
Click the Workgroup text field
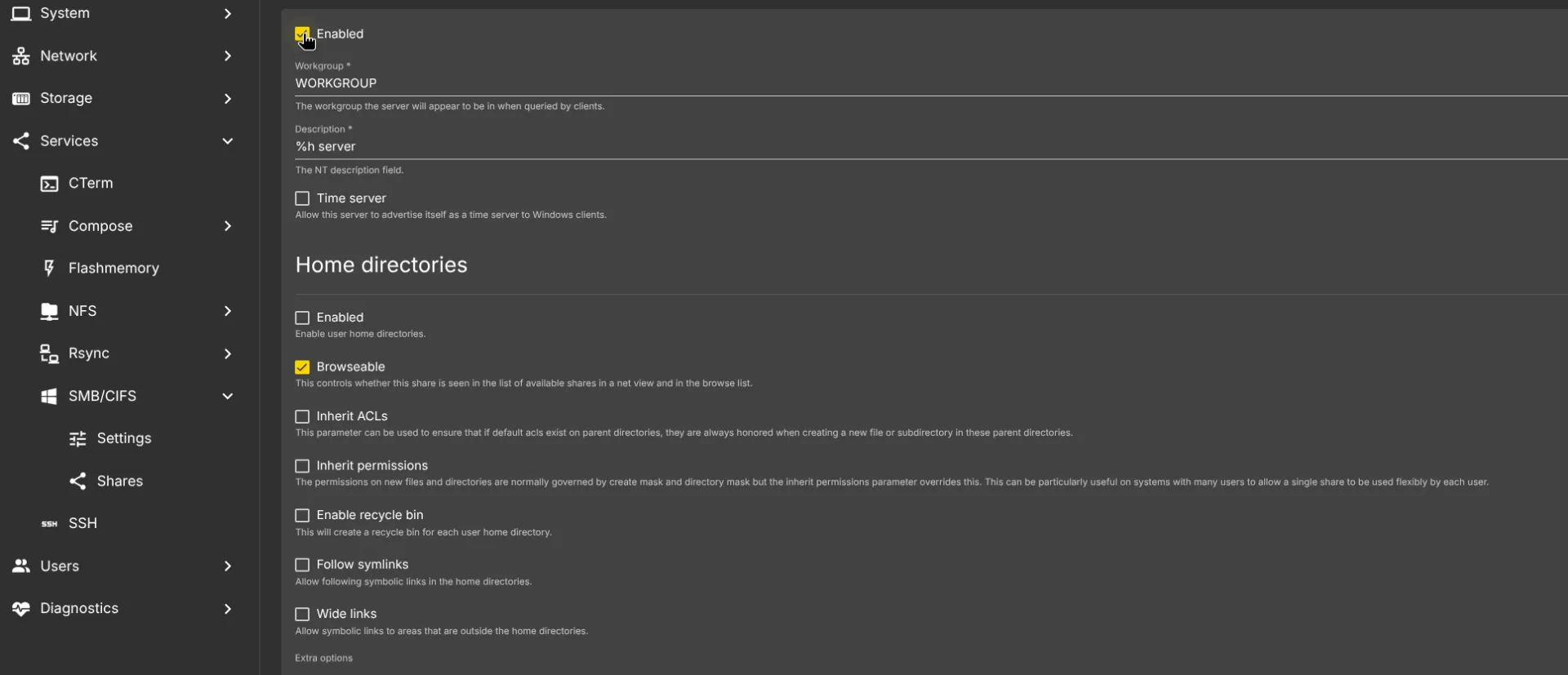click(x=817, y=83)
